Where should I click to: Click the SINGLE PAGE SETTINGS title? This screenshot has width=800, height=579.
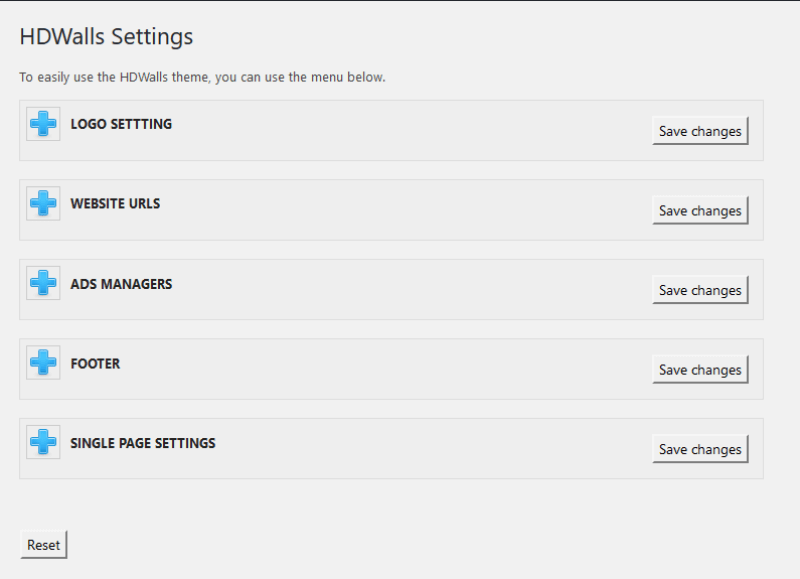(x=143, y=443)
